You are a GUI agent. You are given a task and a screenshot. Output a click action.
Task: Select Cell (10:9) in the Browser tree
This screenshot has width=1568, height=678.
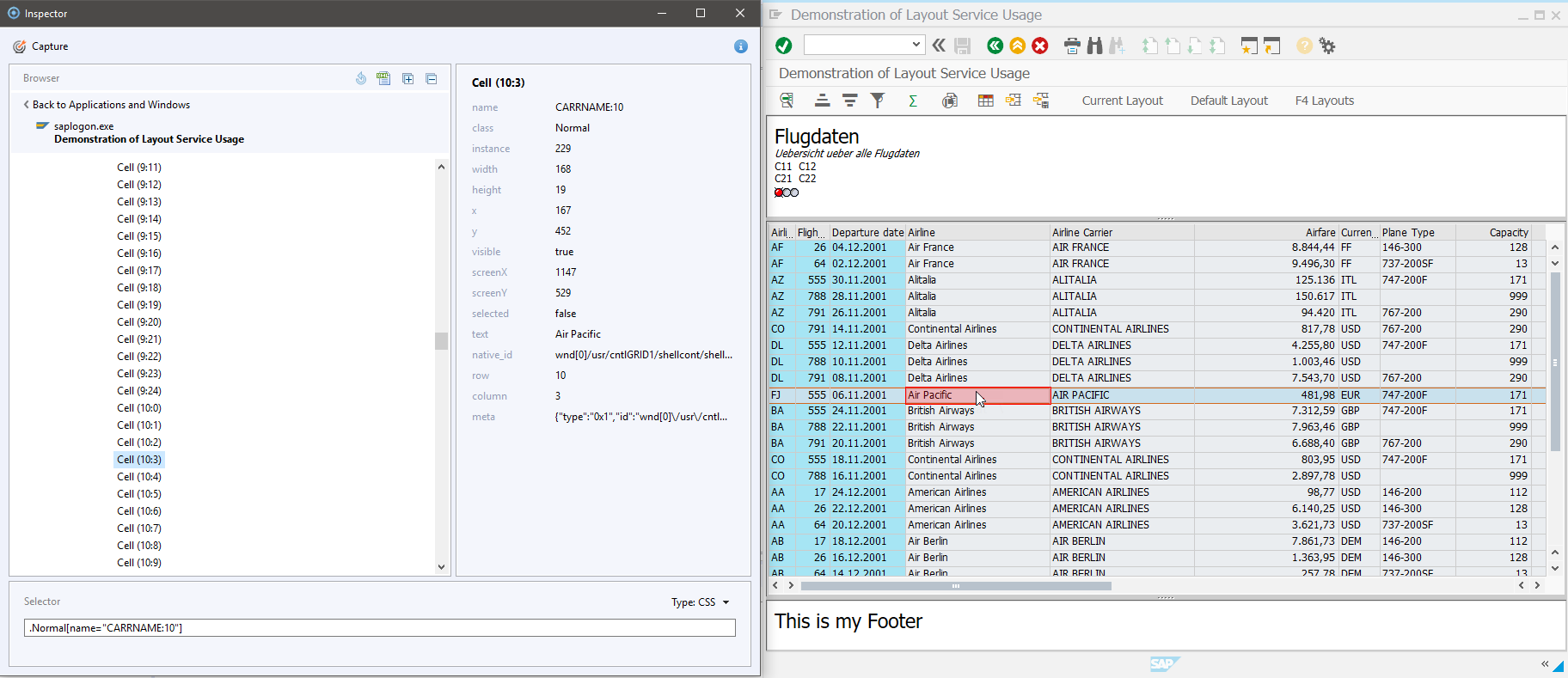point(139,563)
